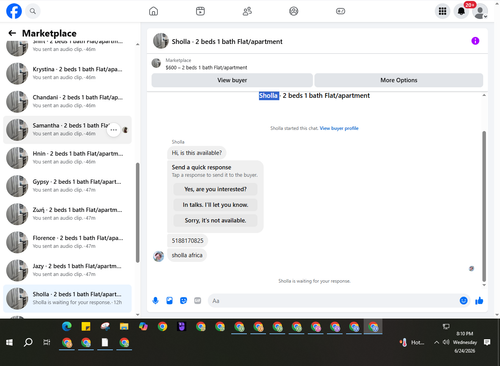500x366 pixels.
Task: Open Windows Start menu
Action: 9,342
